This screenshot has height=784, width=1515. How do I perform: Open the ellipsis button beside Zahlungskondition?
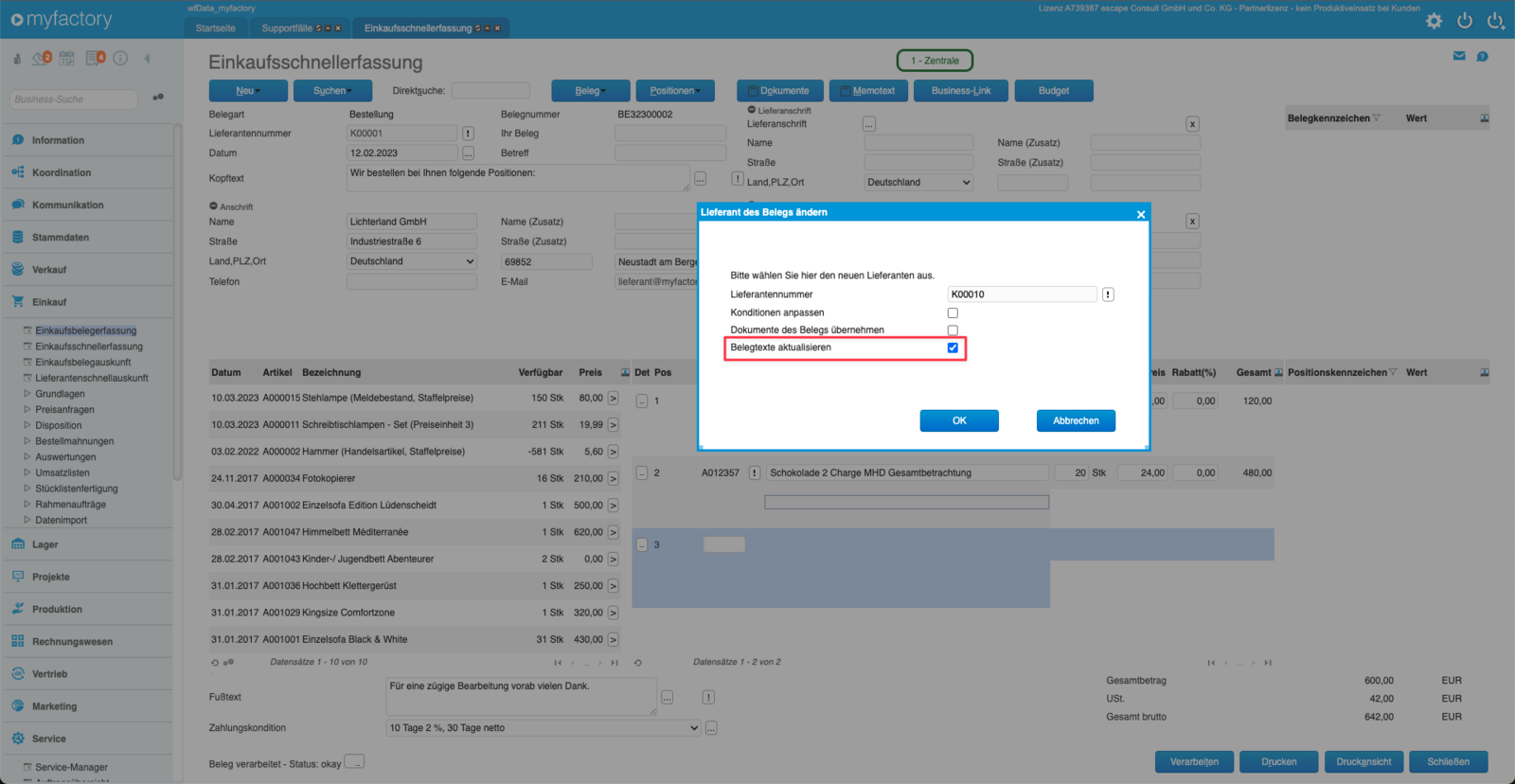coord(711,728)
